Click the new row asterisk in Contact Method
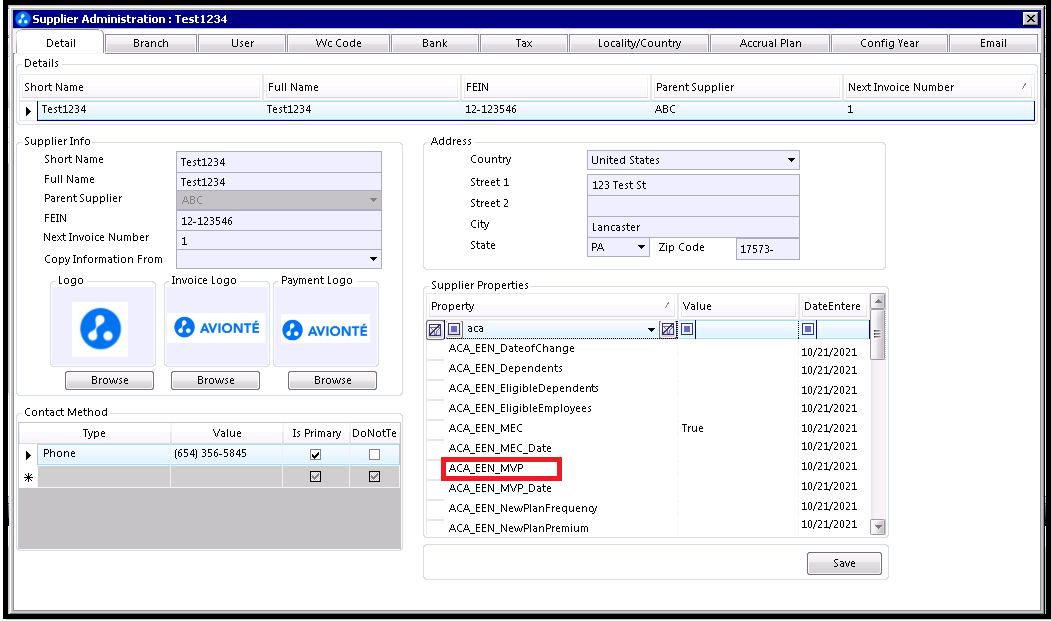The width and height of the screenshot is (1051, 621). click(x=28, y=477)
